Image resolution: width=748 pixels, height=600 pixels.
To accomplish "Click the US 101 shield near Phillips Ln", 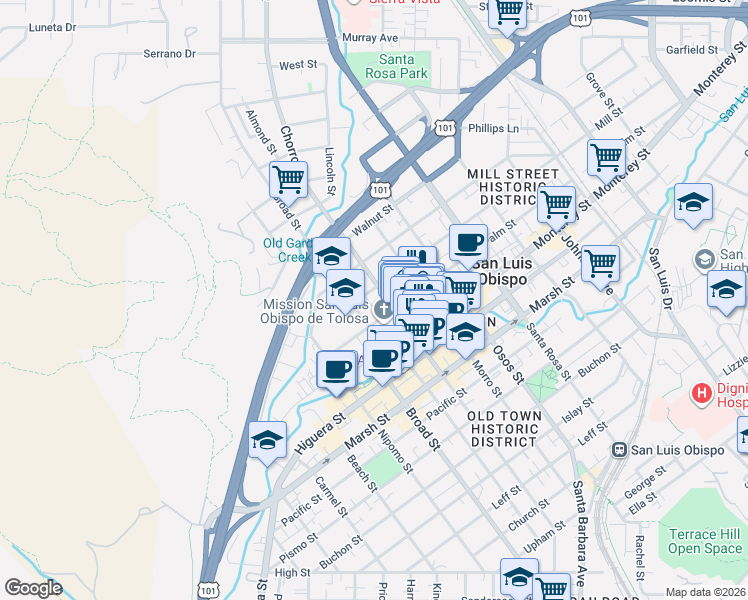I will click(x=445, y=128).
